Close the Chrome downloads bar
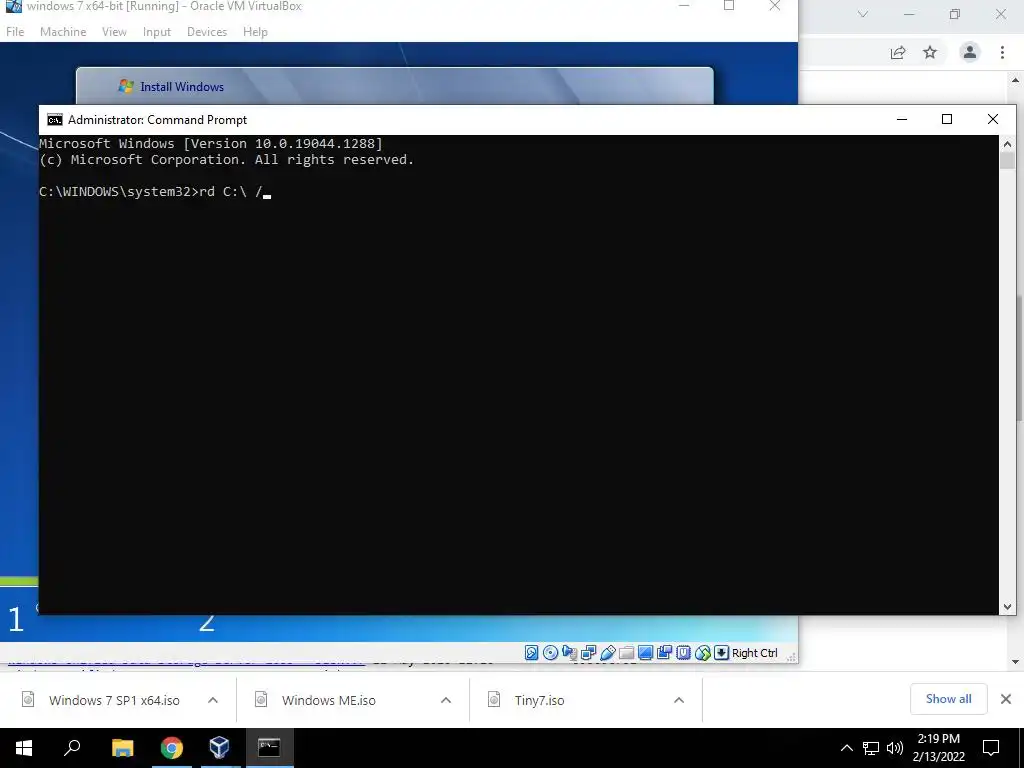 coord(1006,699)
